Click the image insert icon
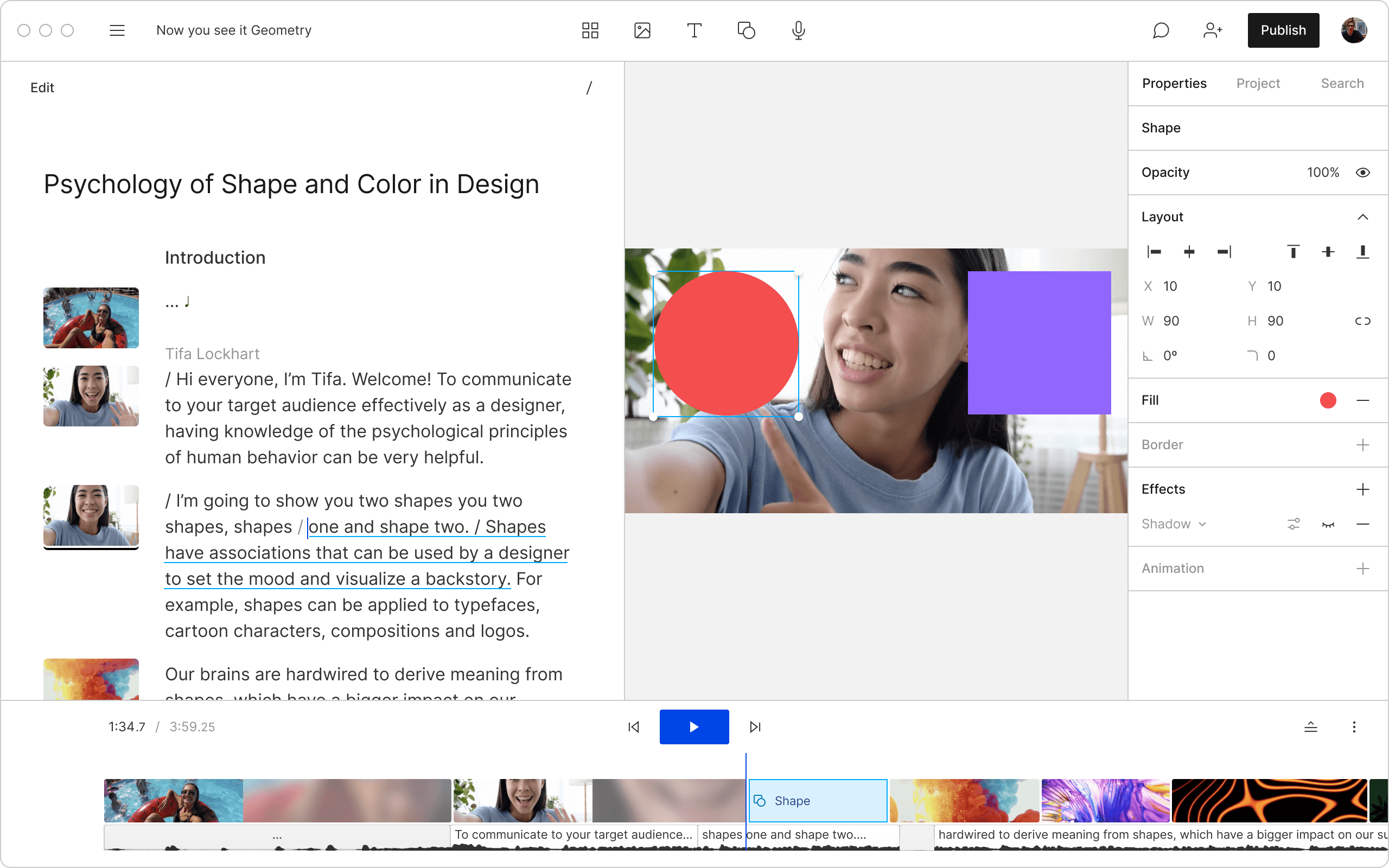Image resolution: width=1389 pixels, height=868 pixels. tap(642, 30)
